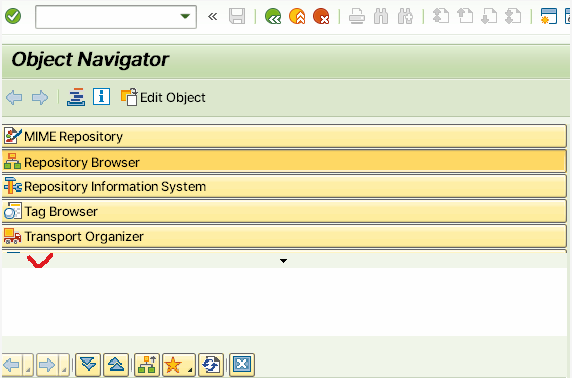This screenshot has height=378, width=572.
Task: Click the green Back icon
Action: 273,16
